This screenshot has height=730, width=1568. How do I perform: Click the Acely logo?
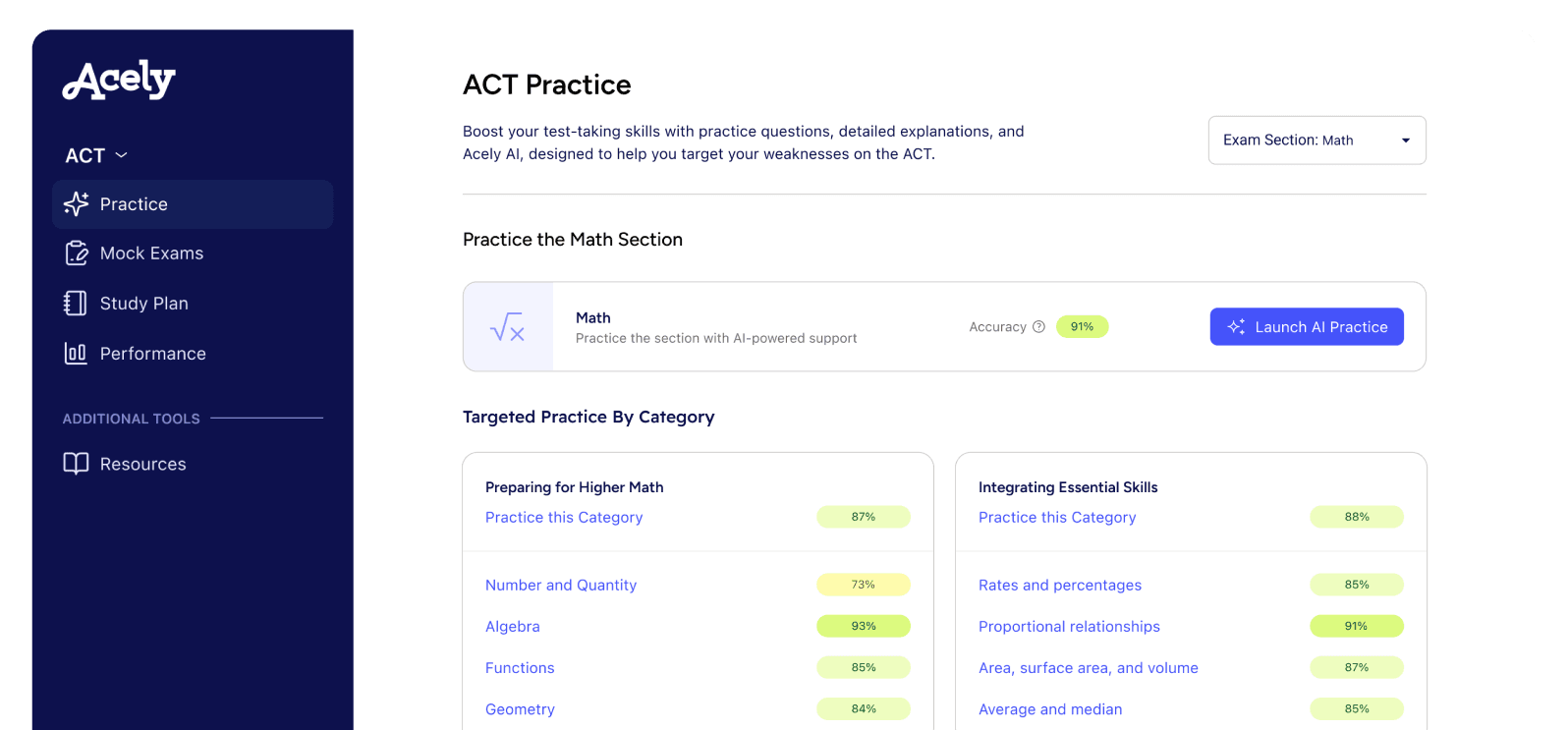[118, 81]
